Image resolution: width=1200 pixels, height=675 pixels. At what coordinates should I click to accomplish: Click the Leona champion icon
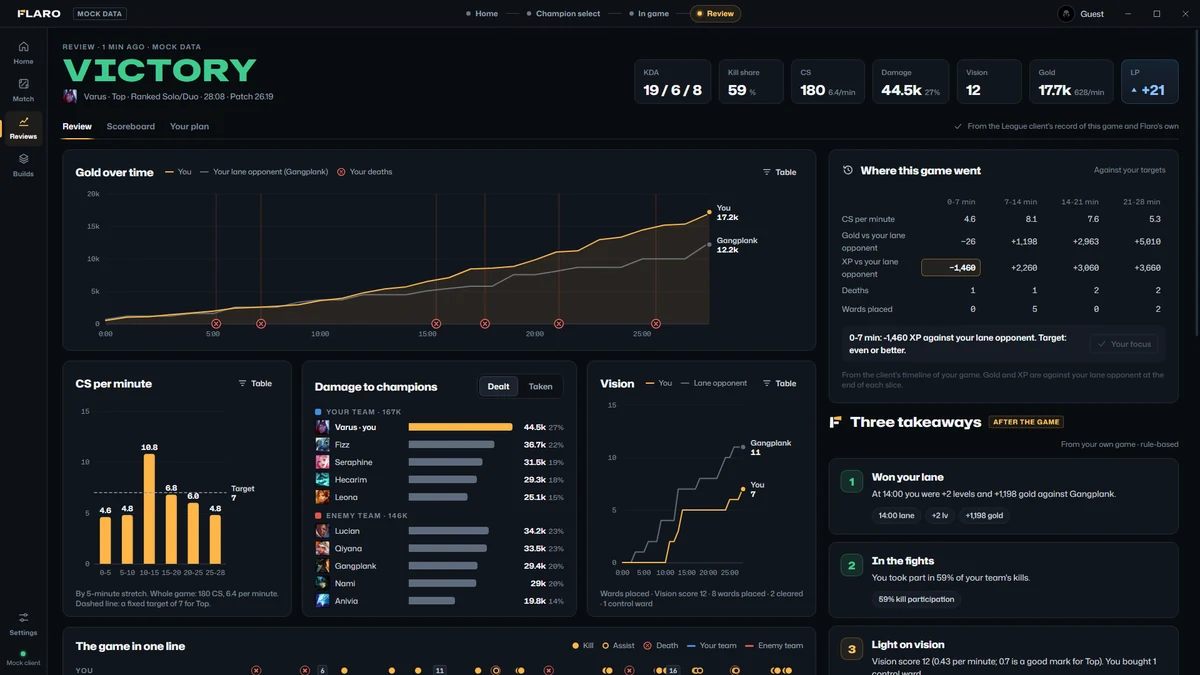[x=322, y=497]
